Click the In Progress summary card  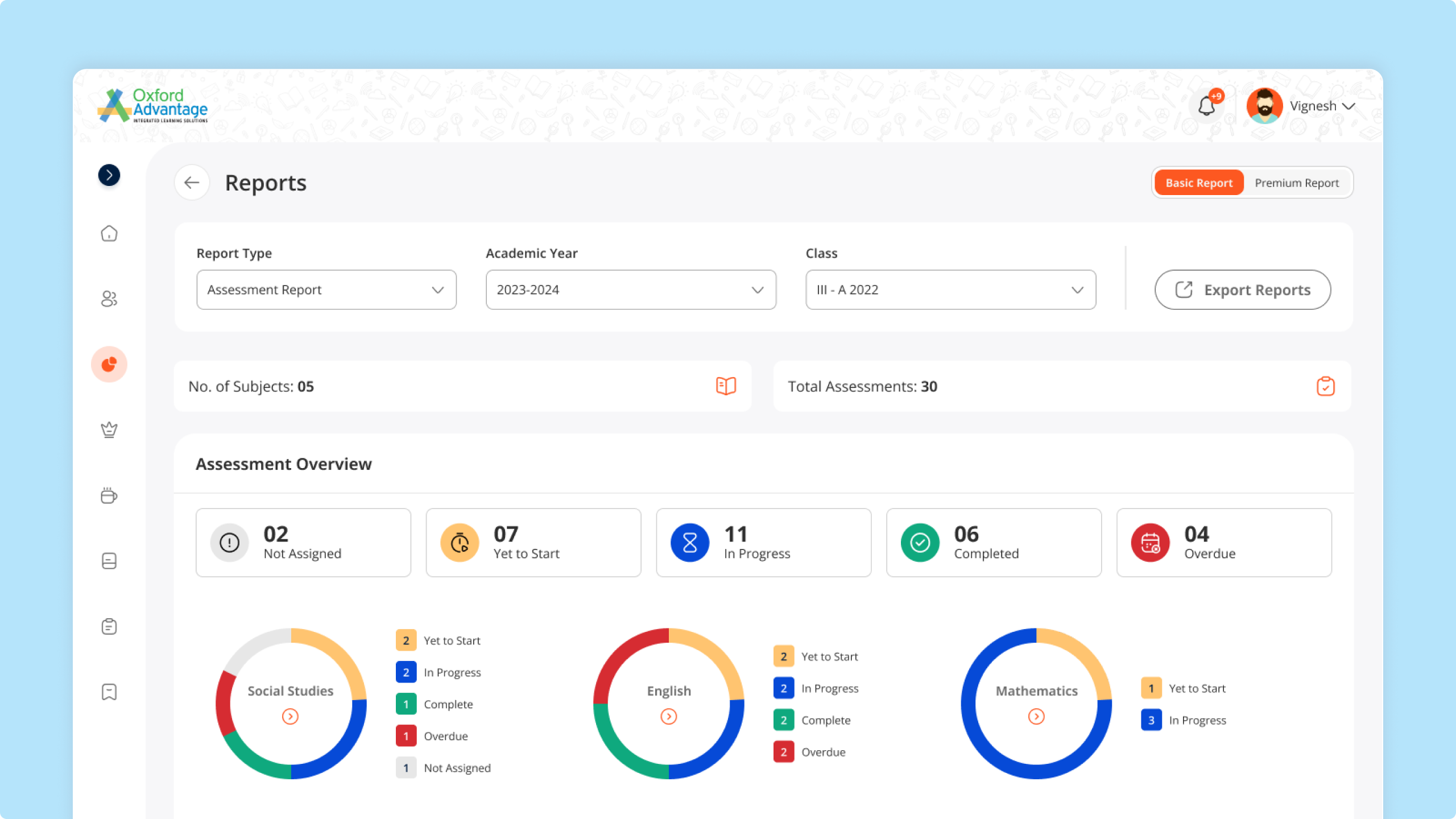click(x=763, y=543)
